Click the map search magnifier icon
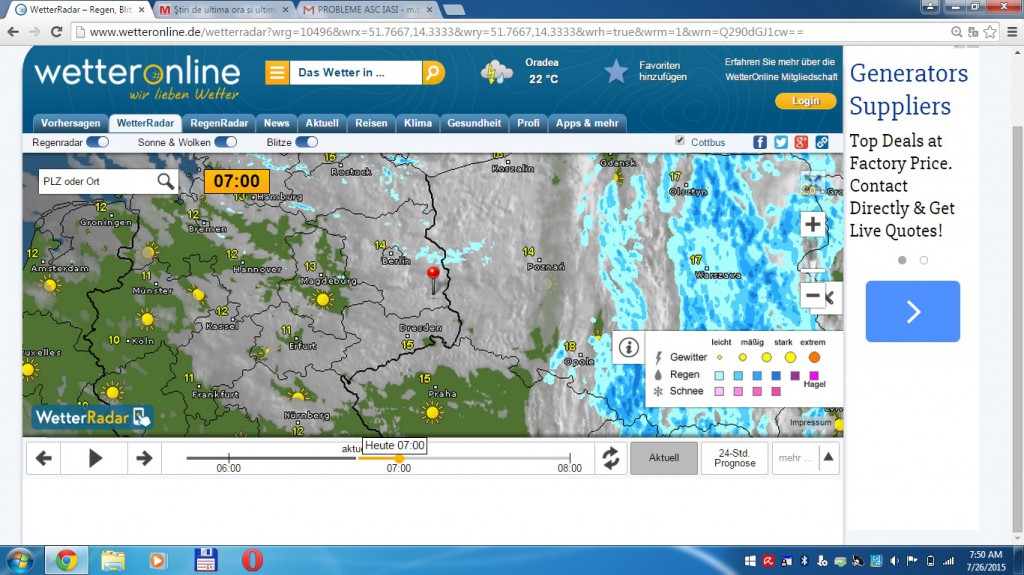Image resolution: width=1024 pixels, height=575 pixels. (166, 181)
